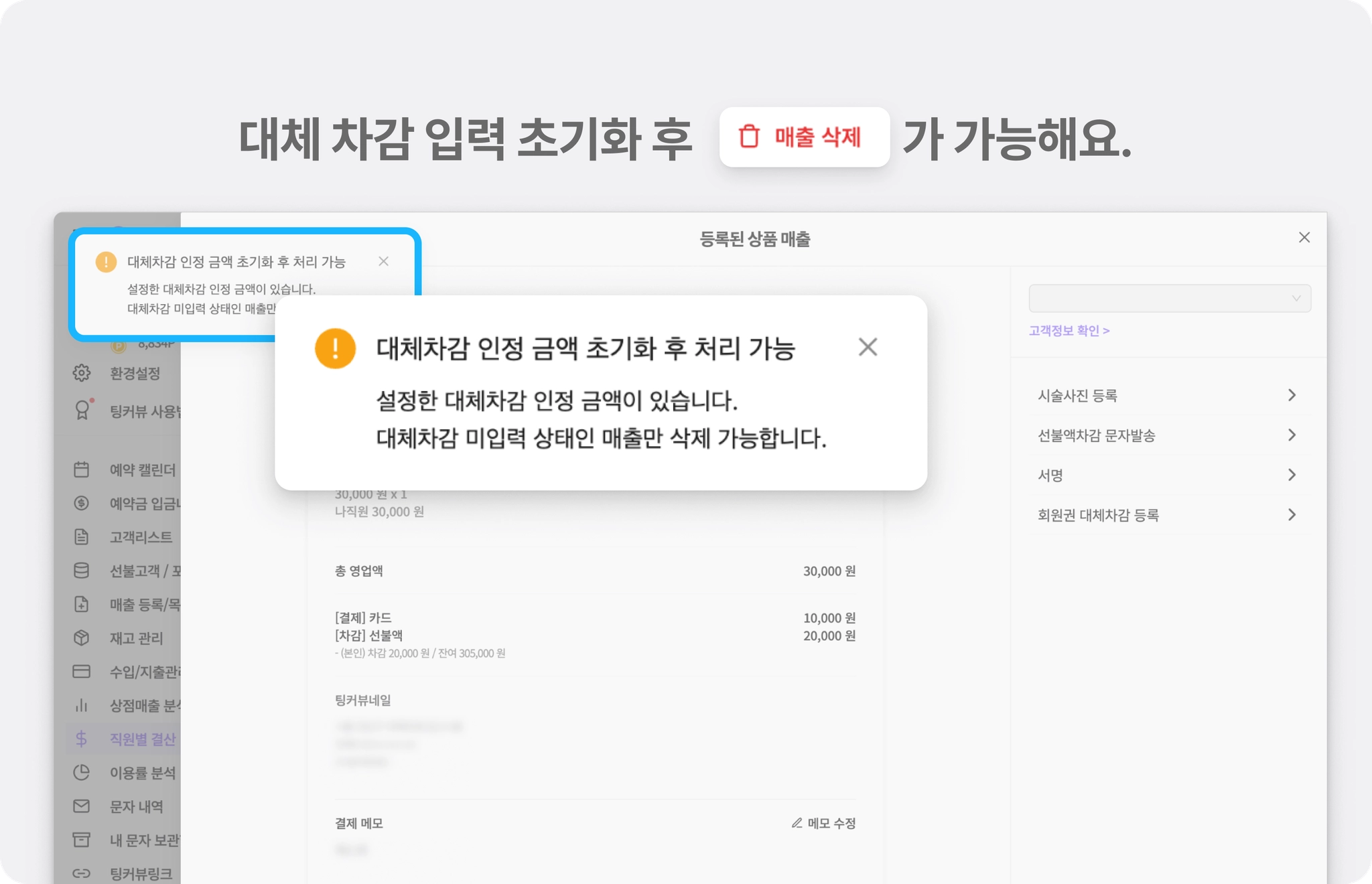
Task: Click the 환경설정 gear icon
Action: pyautogui.click(x=82, y=373)
